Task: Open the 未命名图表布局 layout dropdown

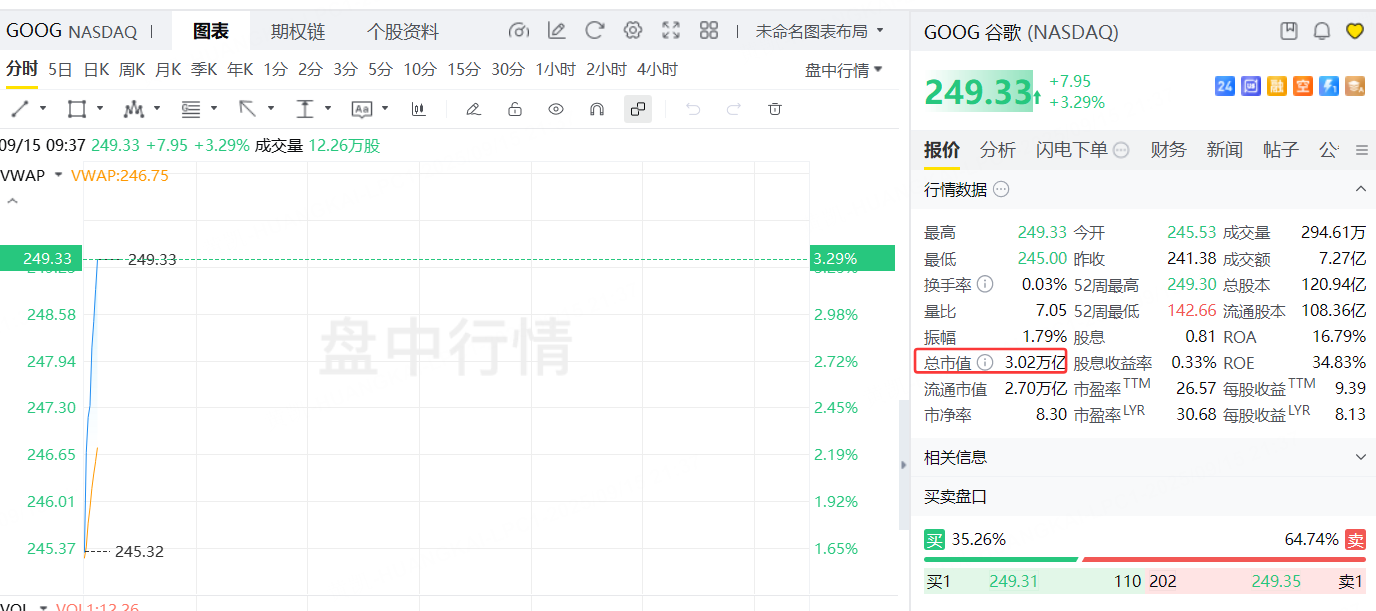Action: coord(820,31)
